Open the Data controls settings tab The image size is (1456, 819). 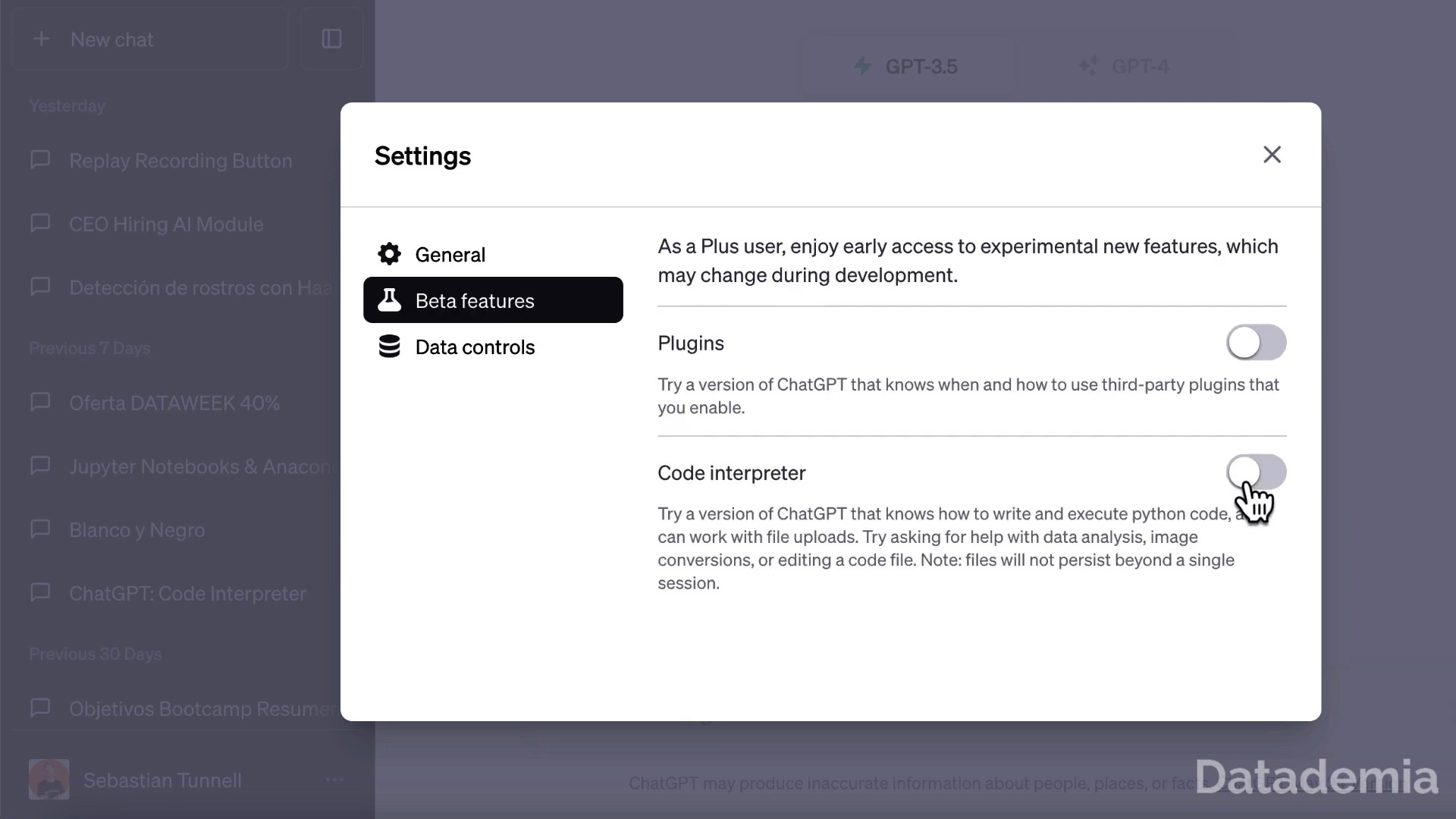(x=475, y=347)
